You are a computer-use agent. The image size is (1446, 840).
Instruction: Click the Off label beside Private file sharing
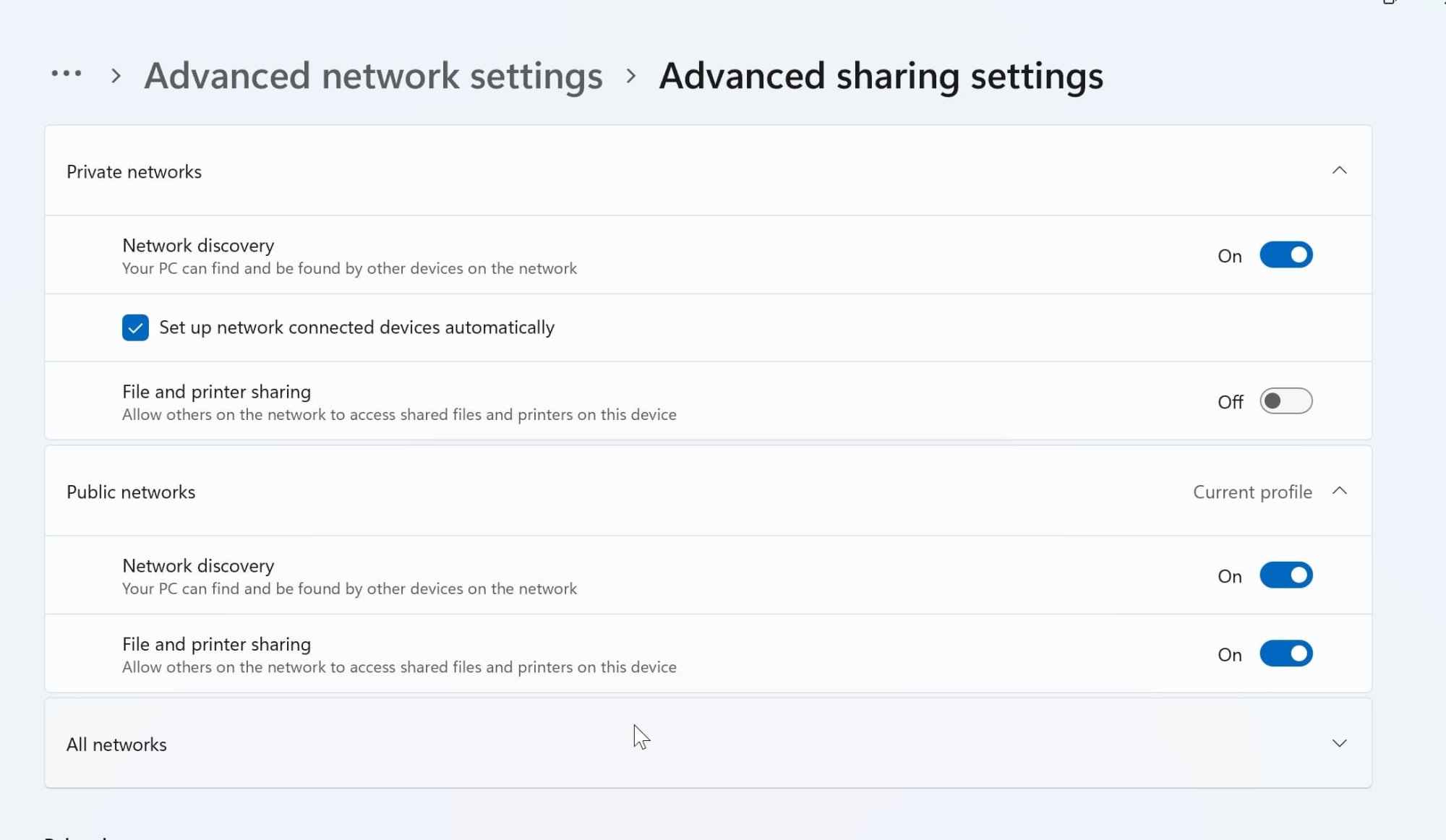click(x=1229, y=402)
